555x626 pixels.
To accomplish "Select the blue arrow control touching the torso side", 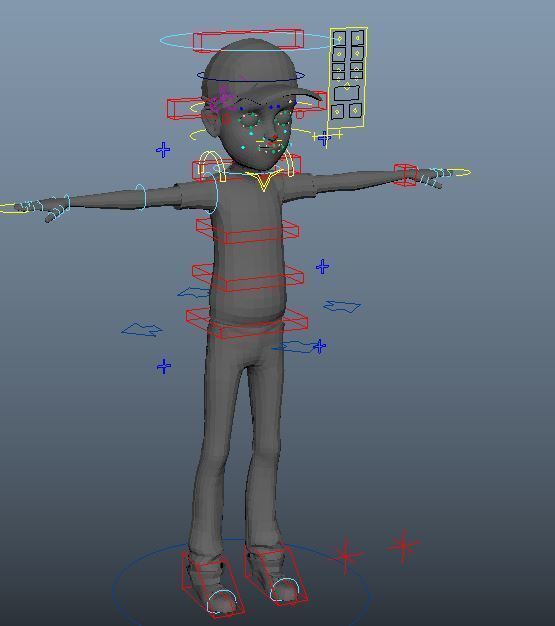I will 193,293.
